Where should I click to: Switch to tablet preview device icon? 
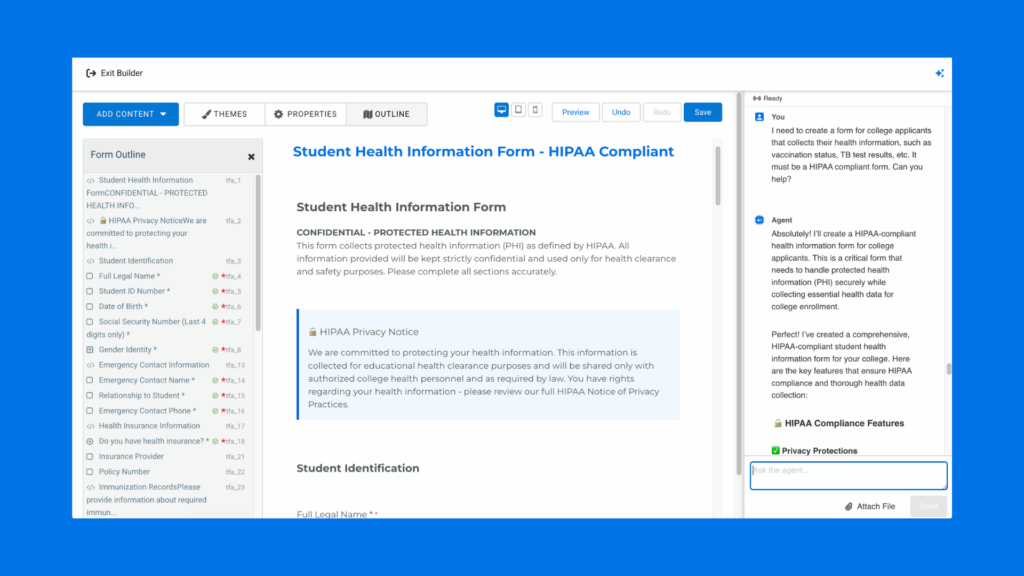(x=518, y=110)
